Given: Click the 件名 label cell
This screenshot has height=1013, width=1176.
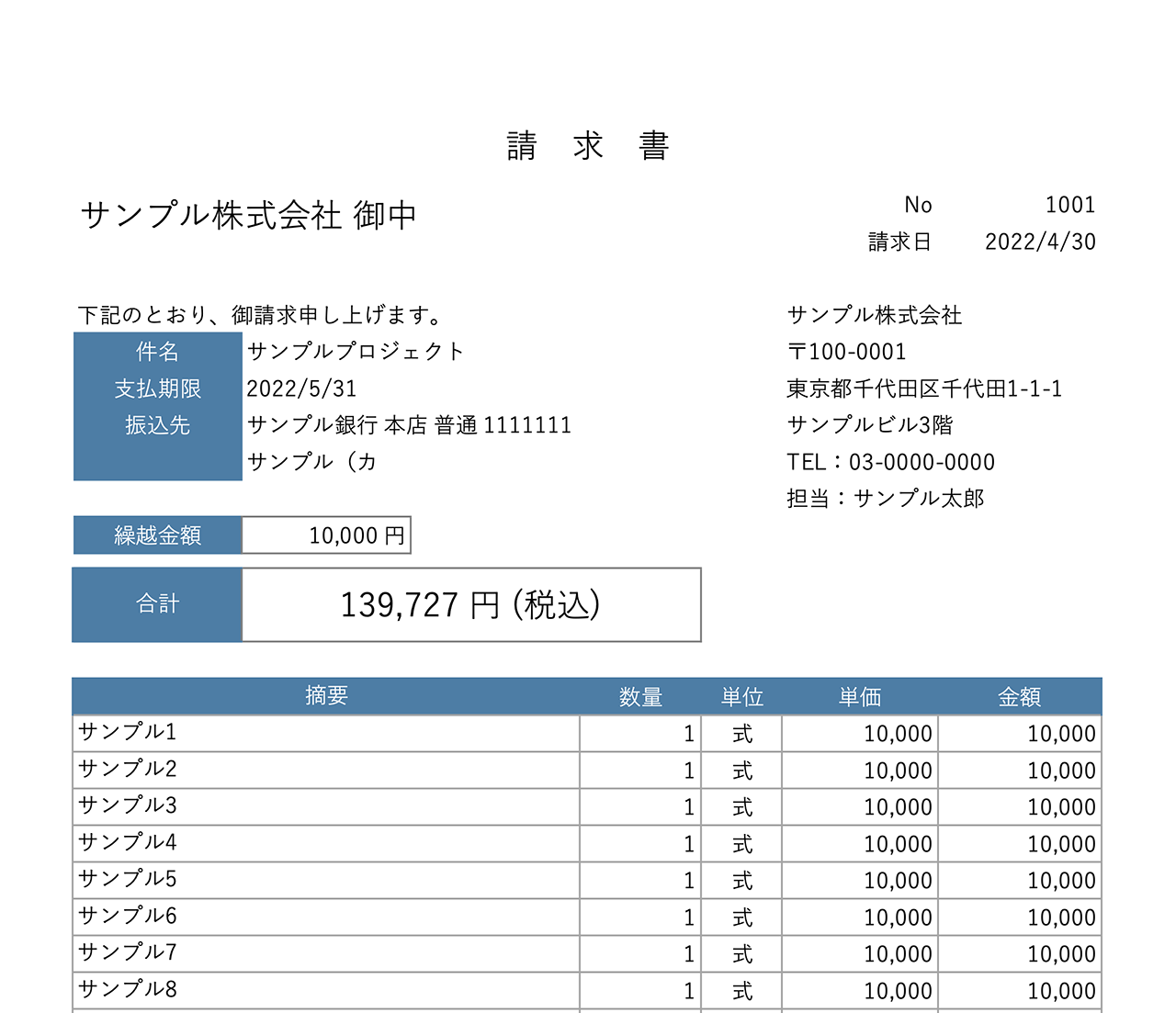Looking at the screenshot, I should click(x=156, y=351).
